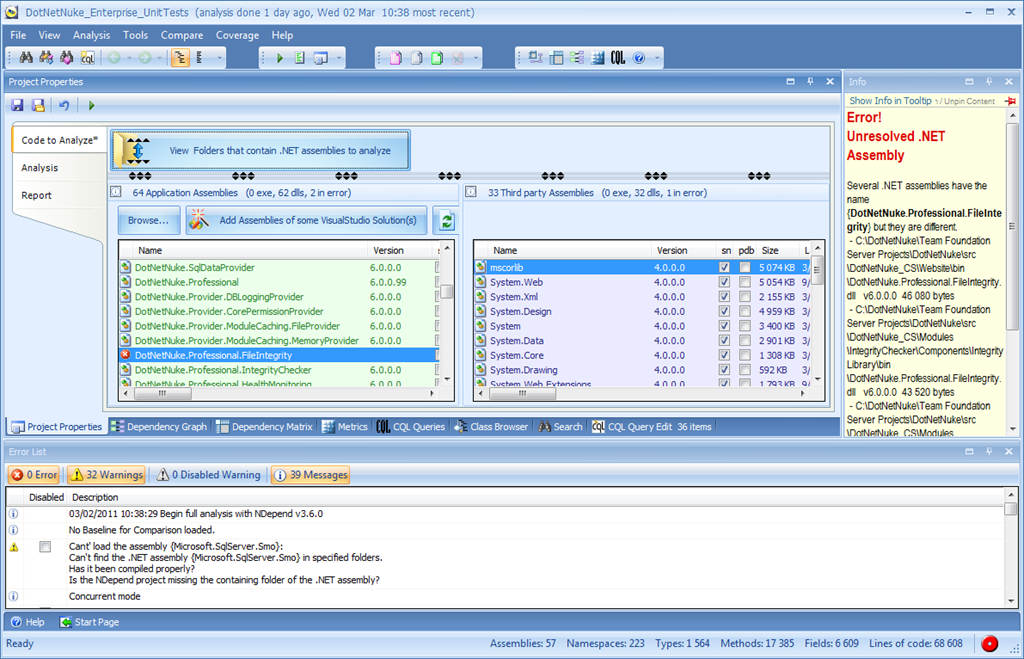Open the CQL search toolbar icon
Screen dimensions: 1024x659
click(x=87, y=58)
